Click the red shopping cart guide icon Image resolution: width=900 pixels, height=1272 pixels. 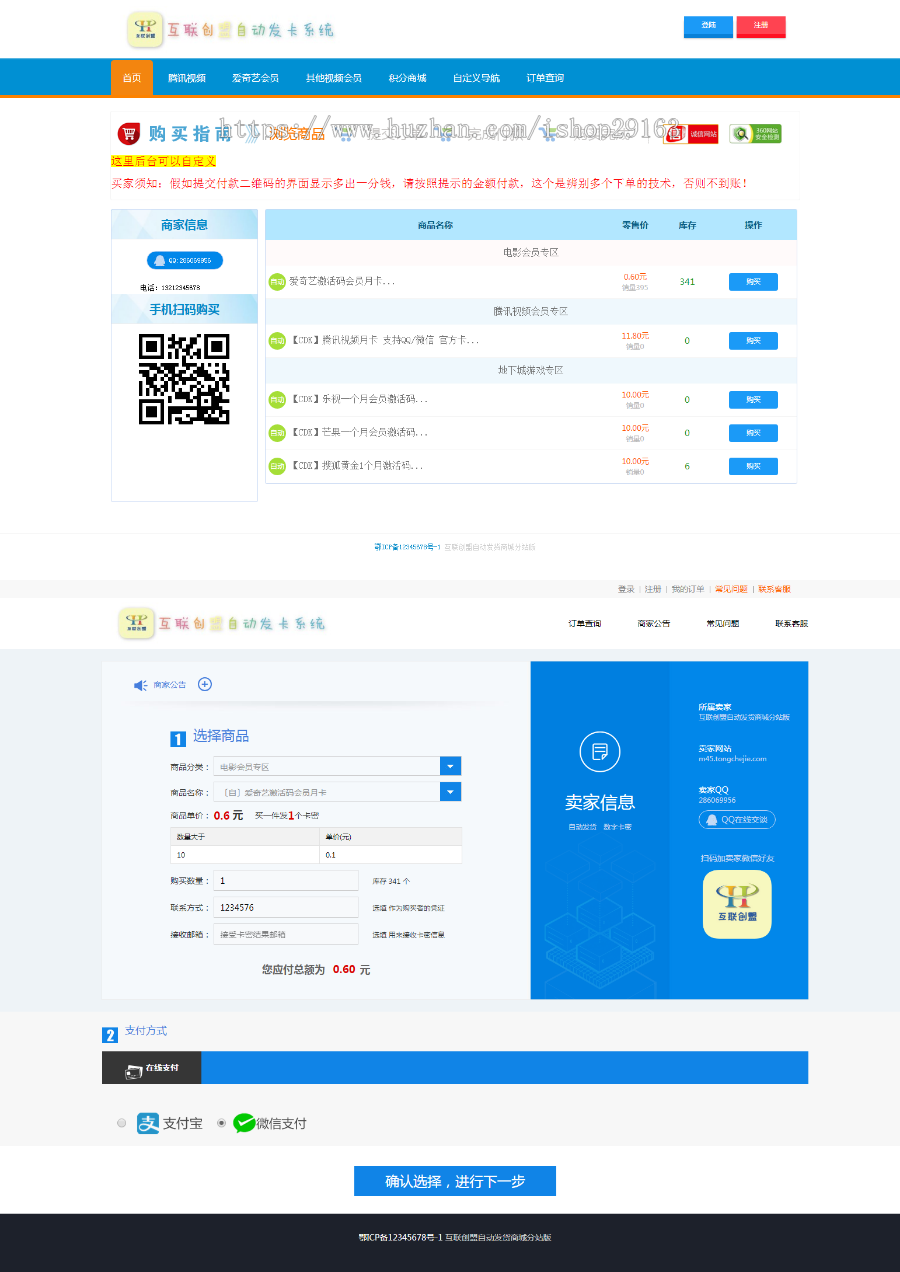pyautogui.click(x=128, y=134)
